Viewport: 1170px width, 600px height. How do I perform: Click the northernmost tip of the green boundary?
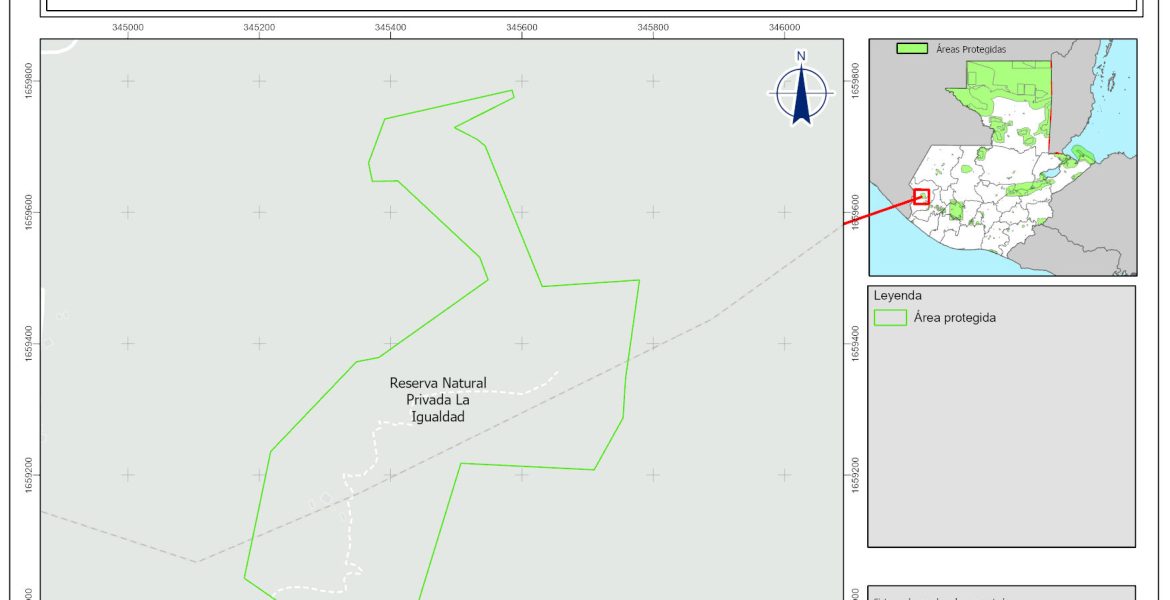512,92
